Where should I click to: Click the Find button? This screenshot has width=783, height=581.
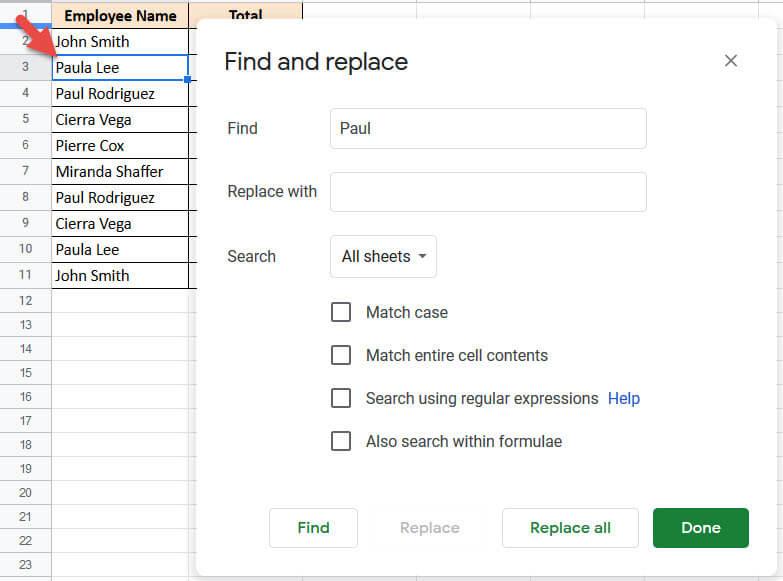(313, 528)
